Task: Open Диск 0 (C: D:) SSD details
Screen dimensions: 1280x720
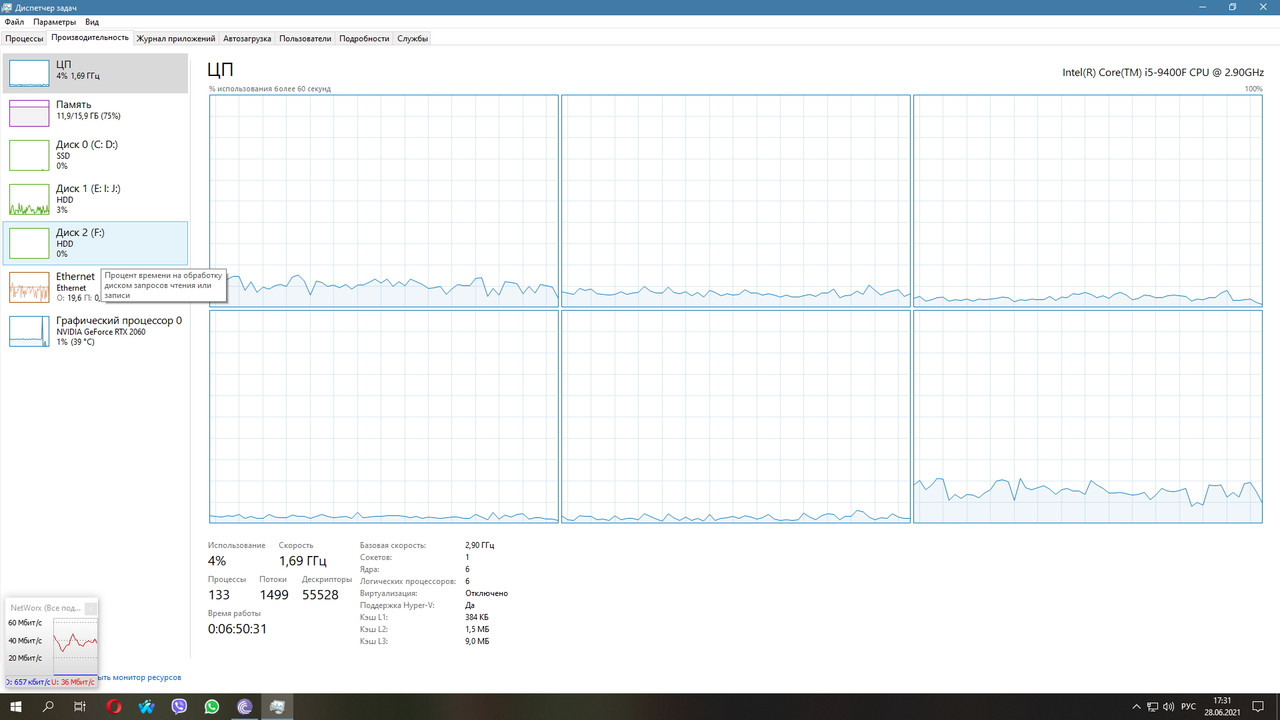Action: [95, 155]
